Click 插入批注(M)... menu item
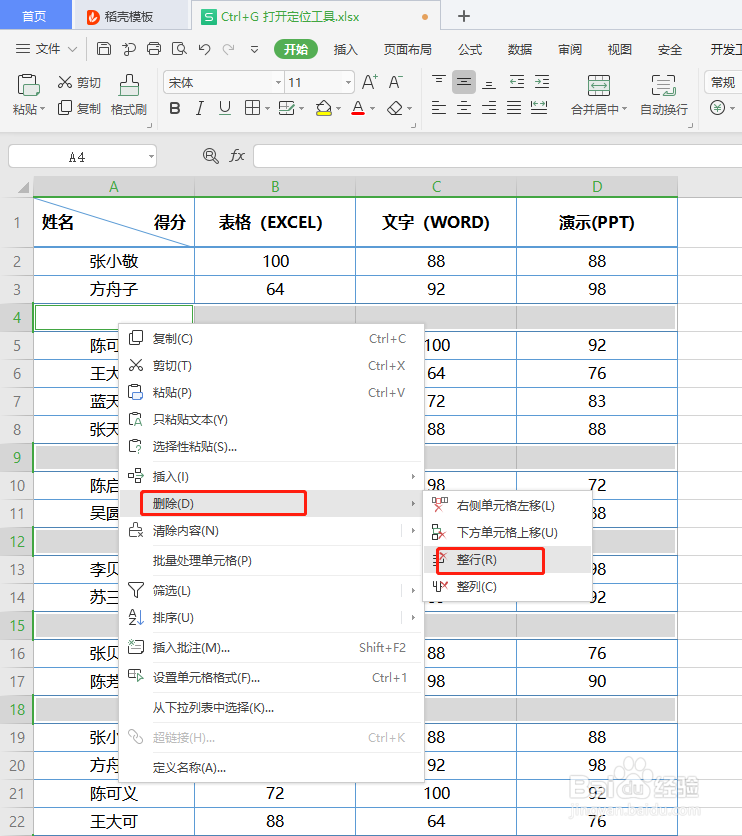This screenshot has width=742, height=836. pyautogui.click(x=272, y=648)
